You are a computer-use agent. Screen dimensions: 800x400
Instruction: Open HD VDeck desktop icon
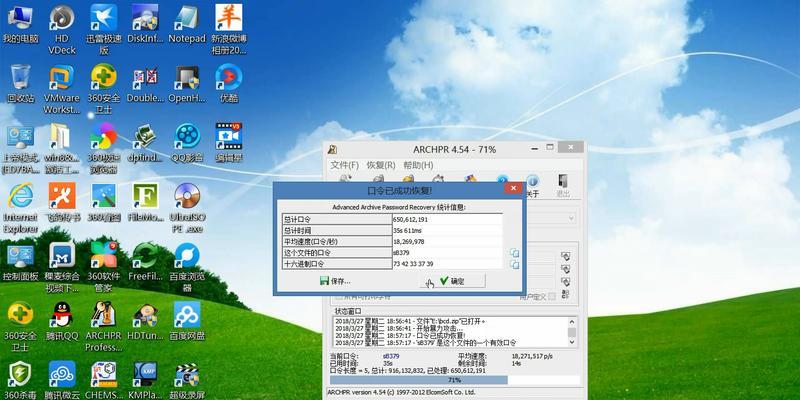coord(62,30)
